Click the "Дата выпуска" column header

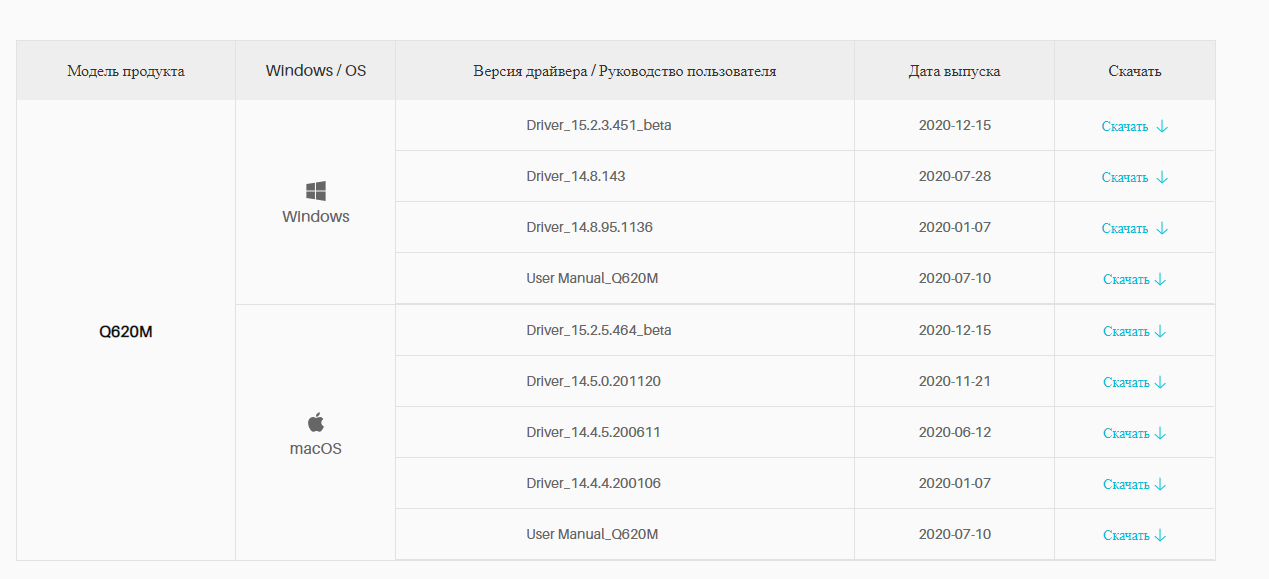(954, 71)
